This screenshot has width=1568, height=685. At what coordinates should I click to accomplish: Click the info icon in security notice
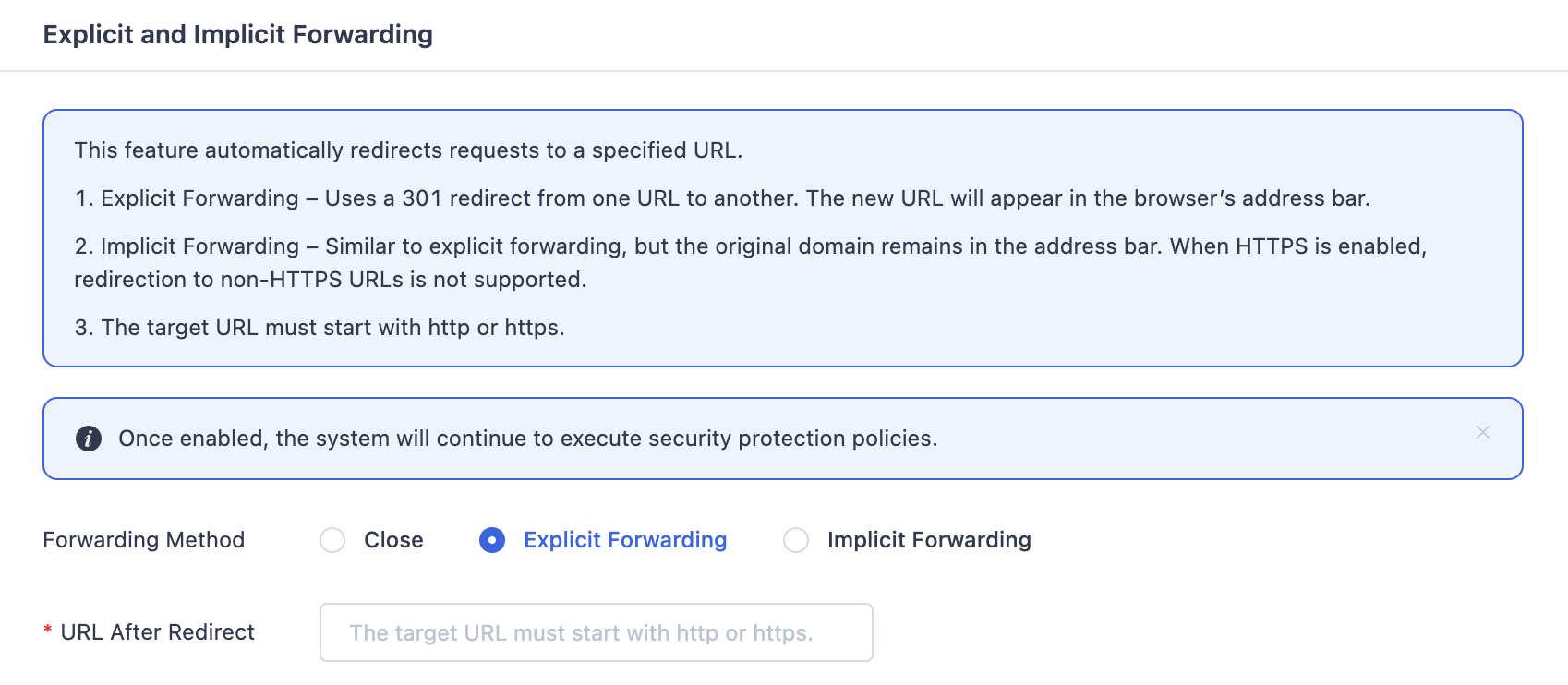pos(89,439)
